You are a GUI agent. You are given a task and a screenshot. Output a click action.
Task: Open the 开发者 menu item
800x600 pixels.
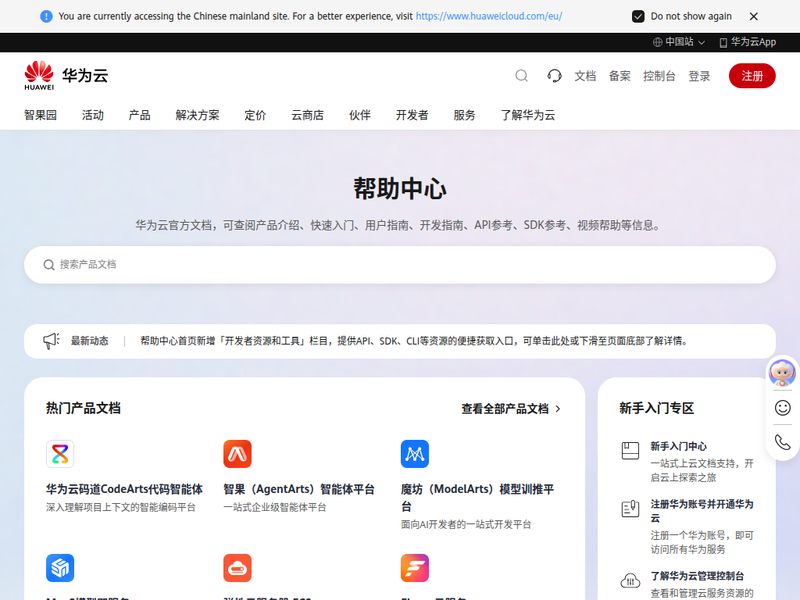[x=412, y=115]
